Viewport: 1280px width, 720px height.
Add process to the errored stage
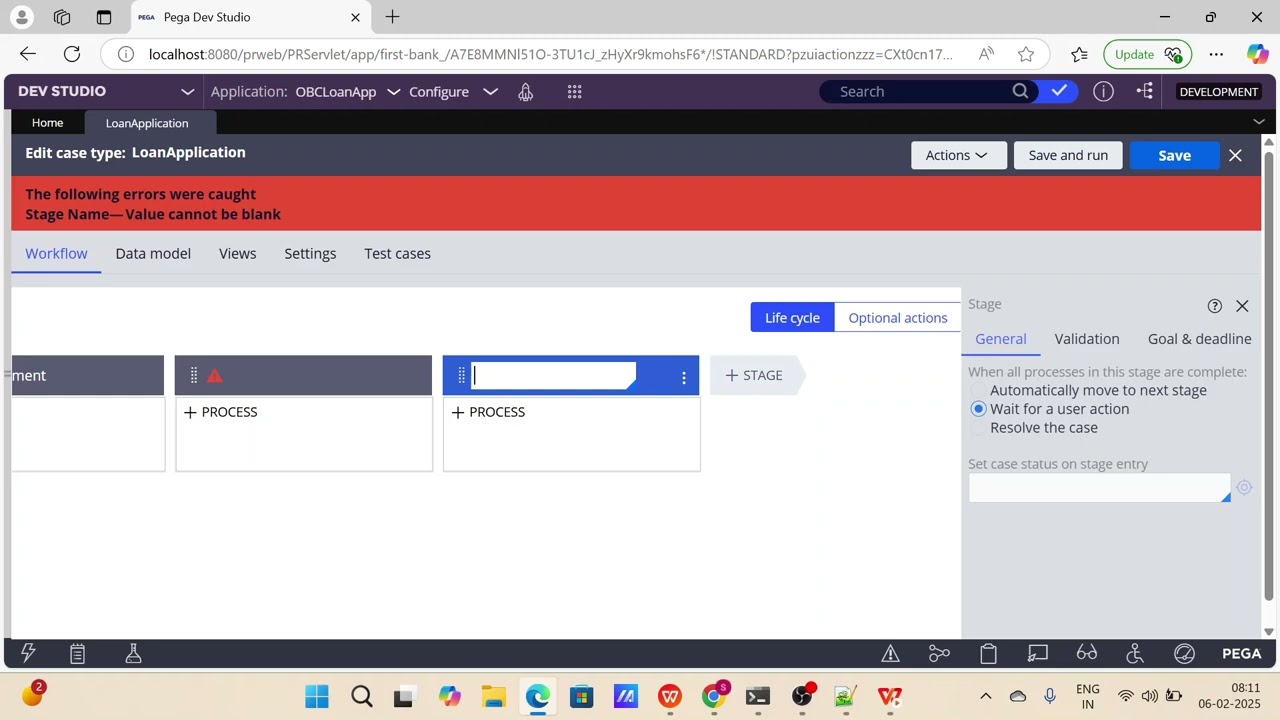[x=221, y=412]
